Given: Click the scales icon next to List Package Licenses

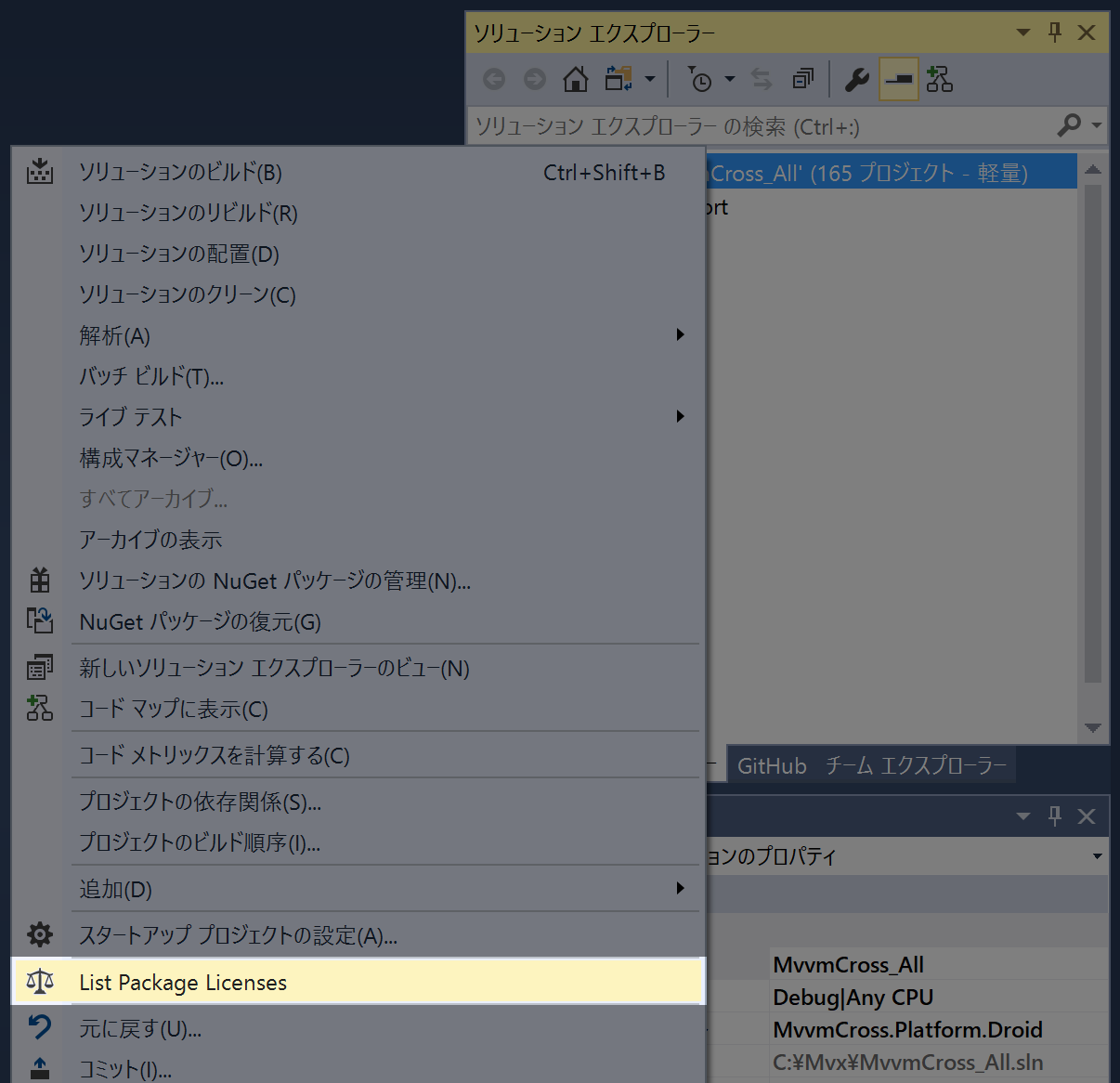Looking at the screenshot, I should tap(39, 982).
